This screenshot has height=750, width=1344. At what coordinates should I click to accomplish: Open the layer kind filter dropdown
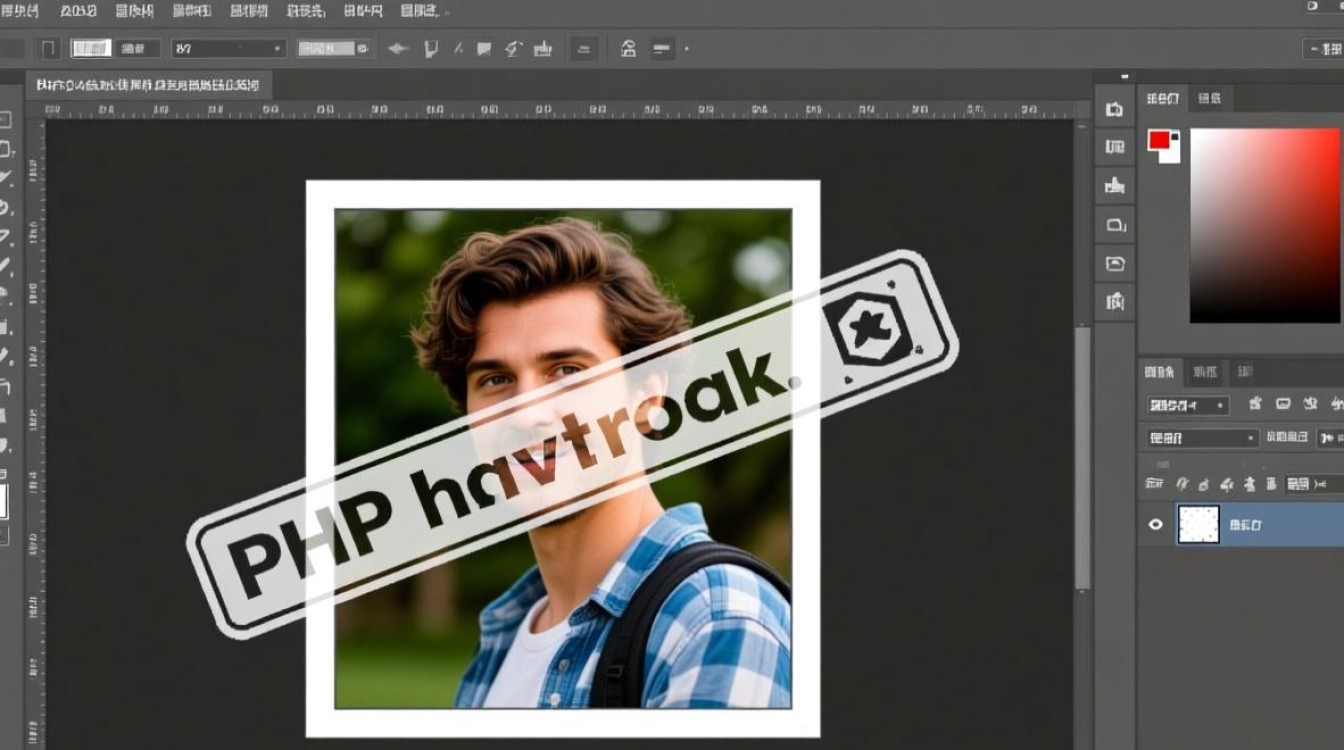tap(1188, 405)
